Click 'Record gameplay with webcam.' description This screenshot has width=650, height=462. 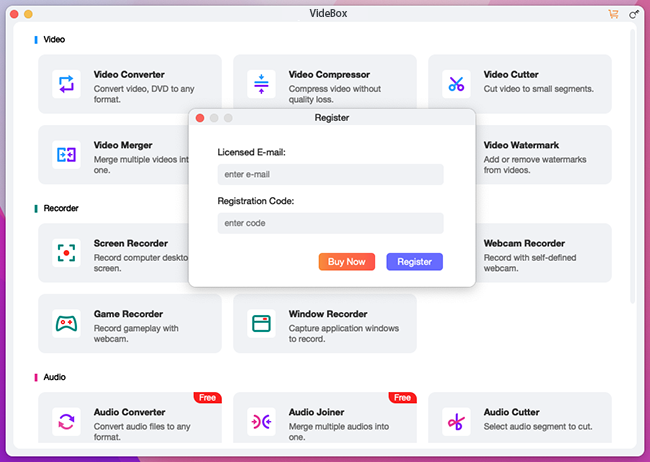pos(136,333)
